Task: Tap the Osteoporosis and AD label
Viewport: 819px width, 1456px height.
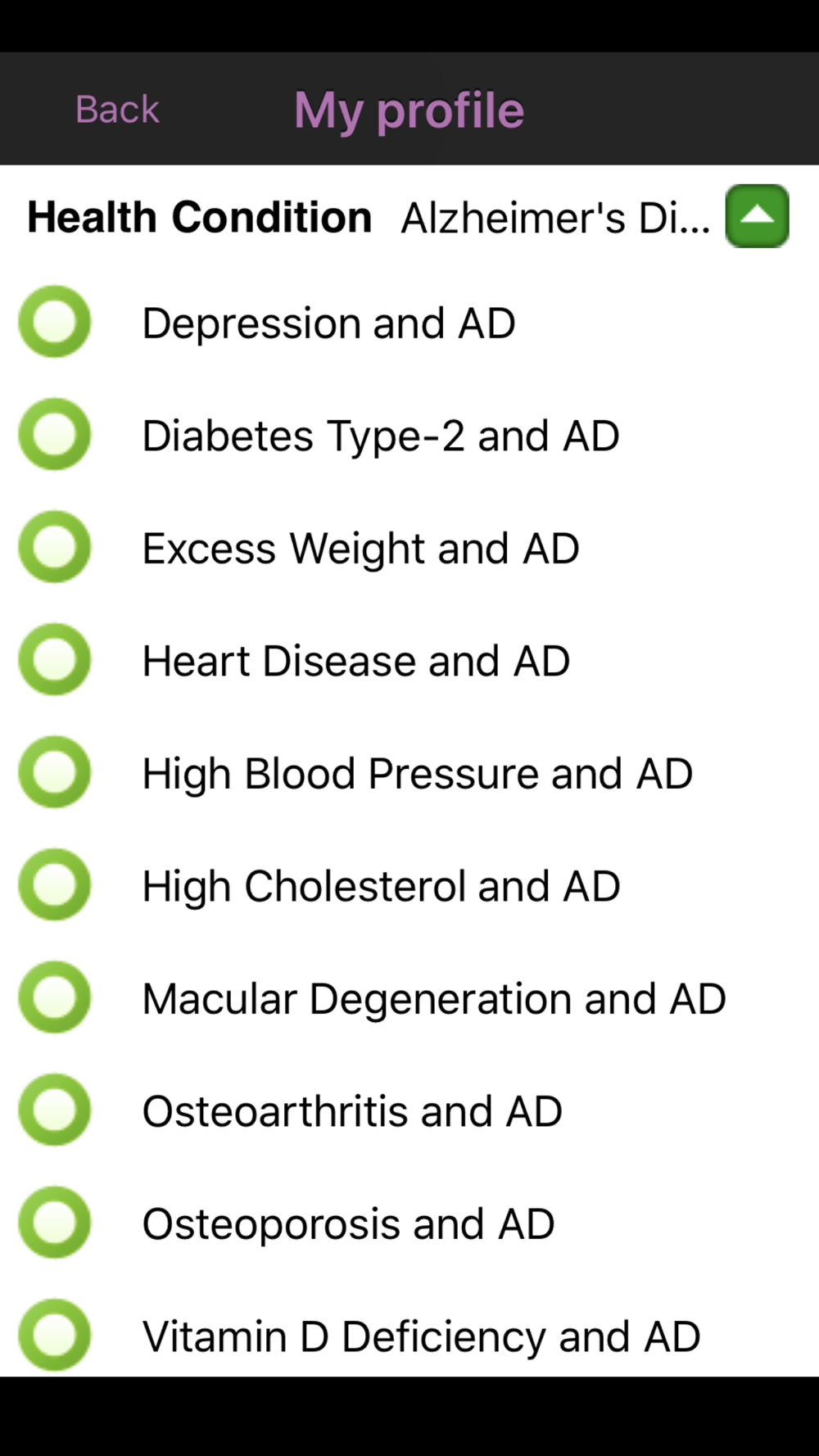Action: click(x=348, y=1224)
